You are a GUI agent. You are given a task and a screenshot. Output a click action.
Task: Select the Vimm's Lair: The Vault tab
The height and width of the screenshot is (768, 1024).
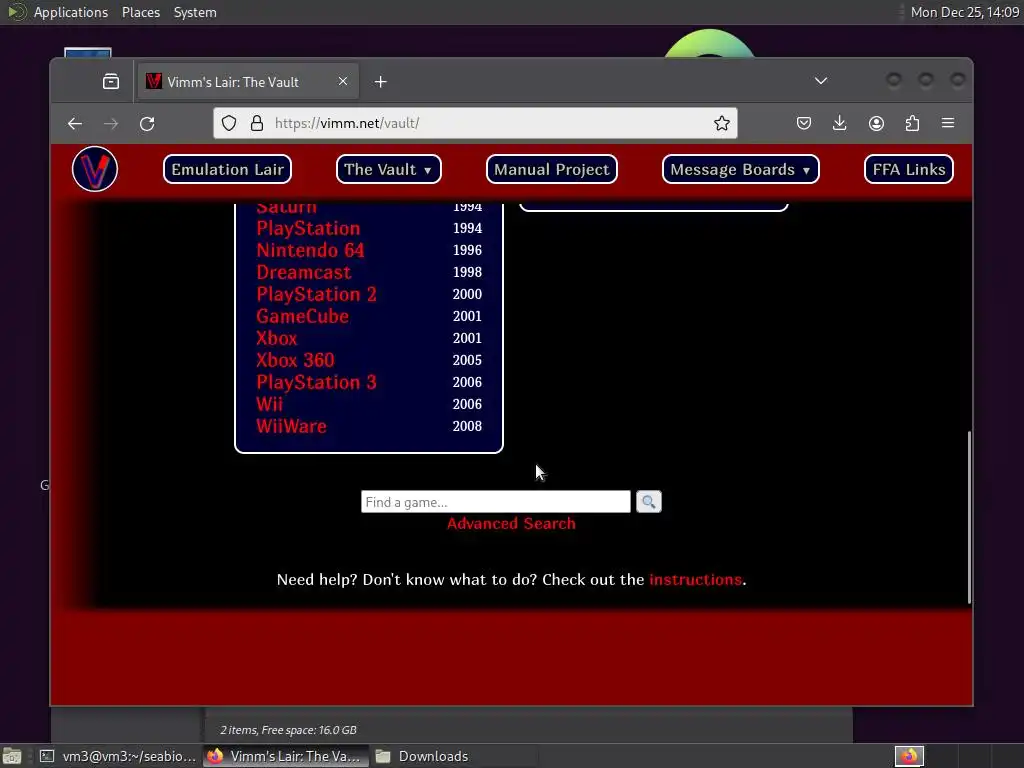[247, 82]
